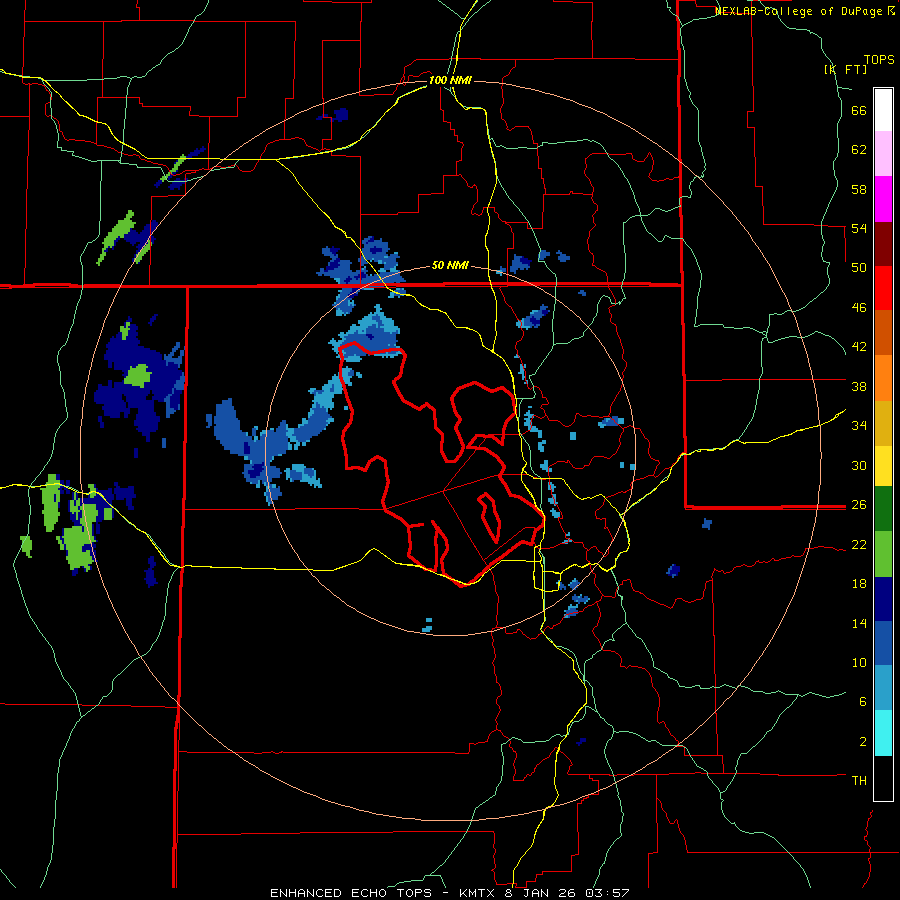The image size is (900, 900).
Task: Click the legend value "38"
Action: 859,386
